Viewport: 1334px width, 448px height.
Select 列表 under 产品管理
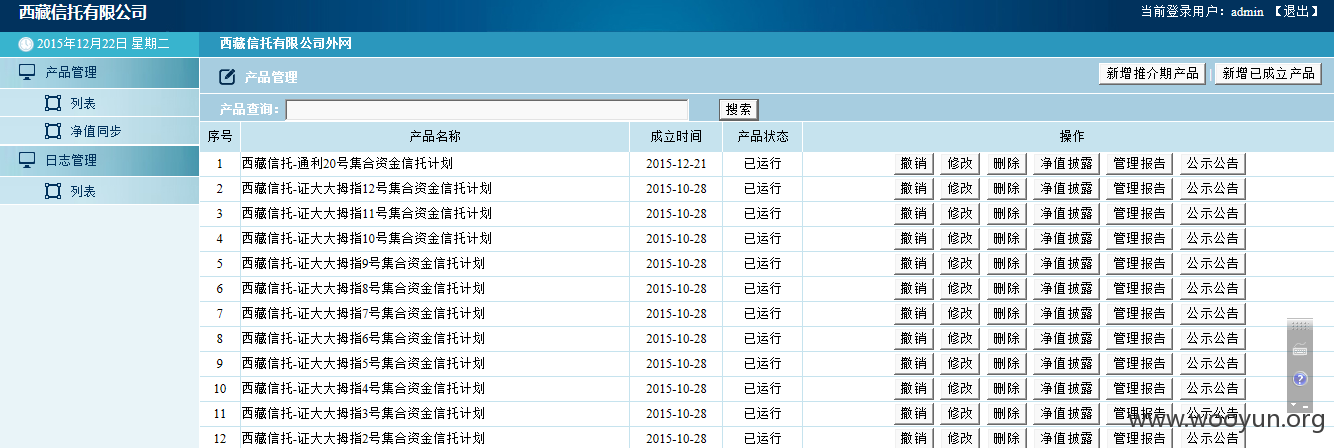[83, 103]
